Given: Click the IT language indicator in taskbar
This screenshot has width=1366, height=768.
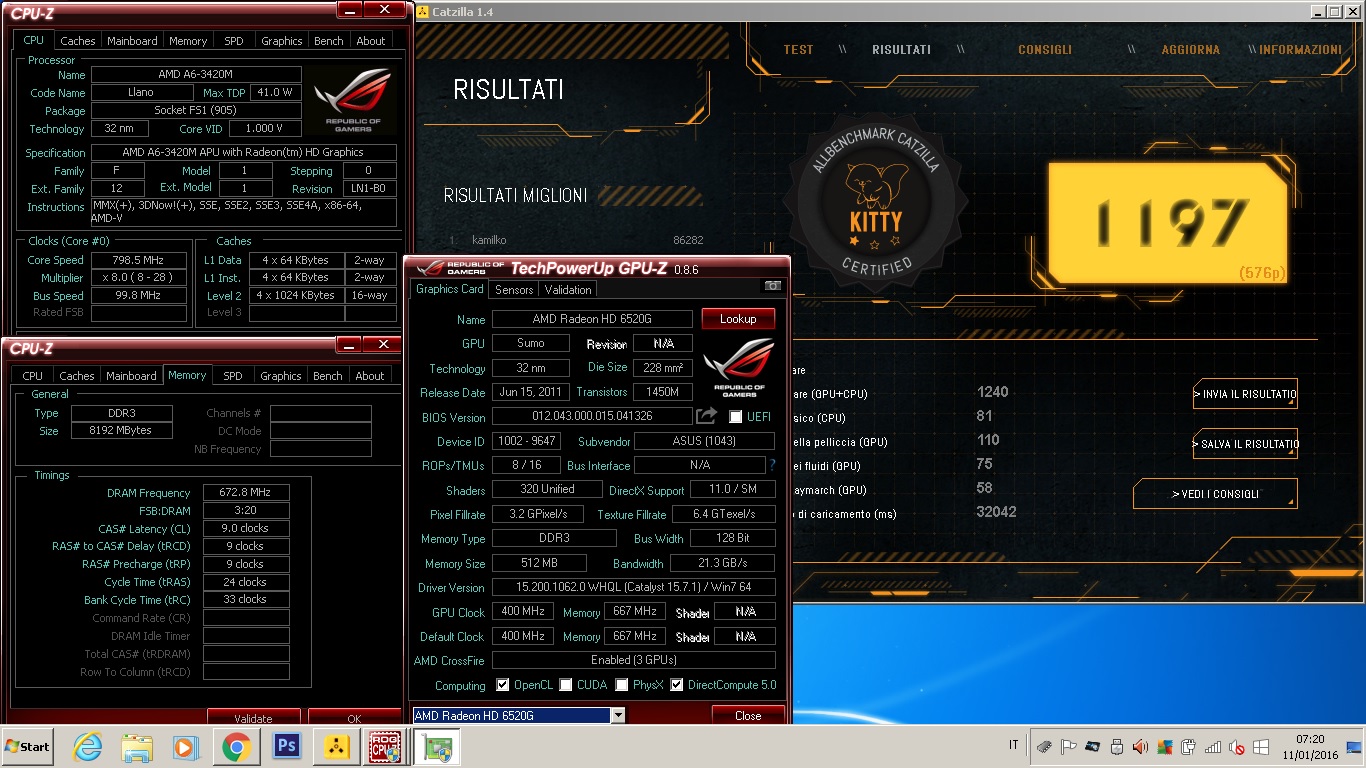Looking at the screenshot, I should 1014,746.
